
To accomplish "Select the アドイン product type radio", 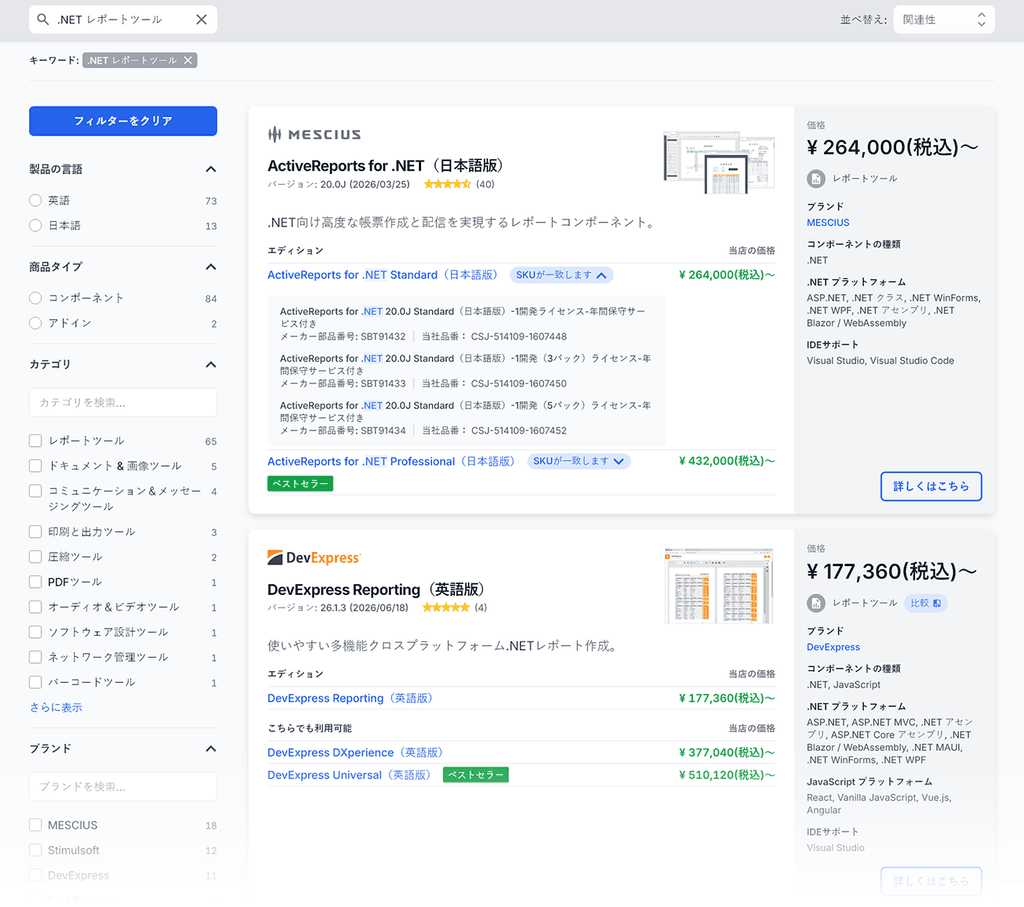I will click(35, 323).
